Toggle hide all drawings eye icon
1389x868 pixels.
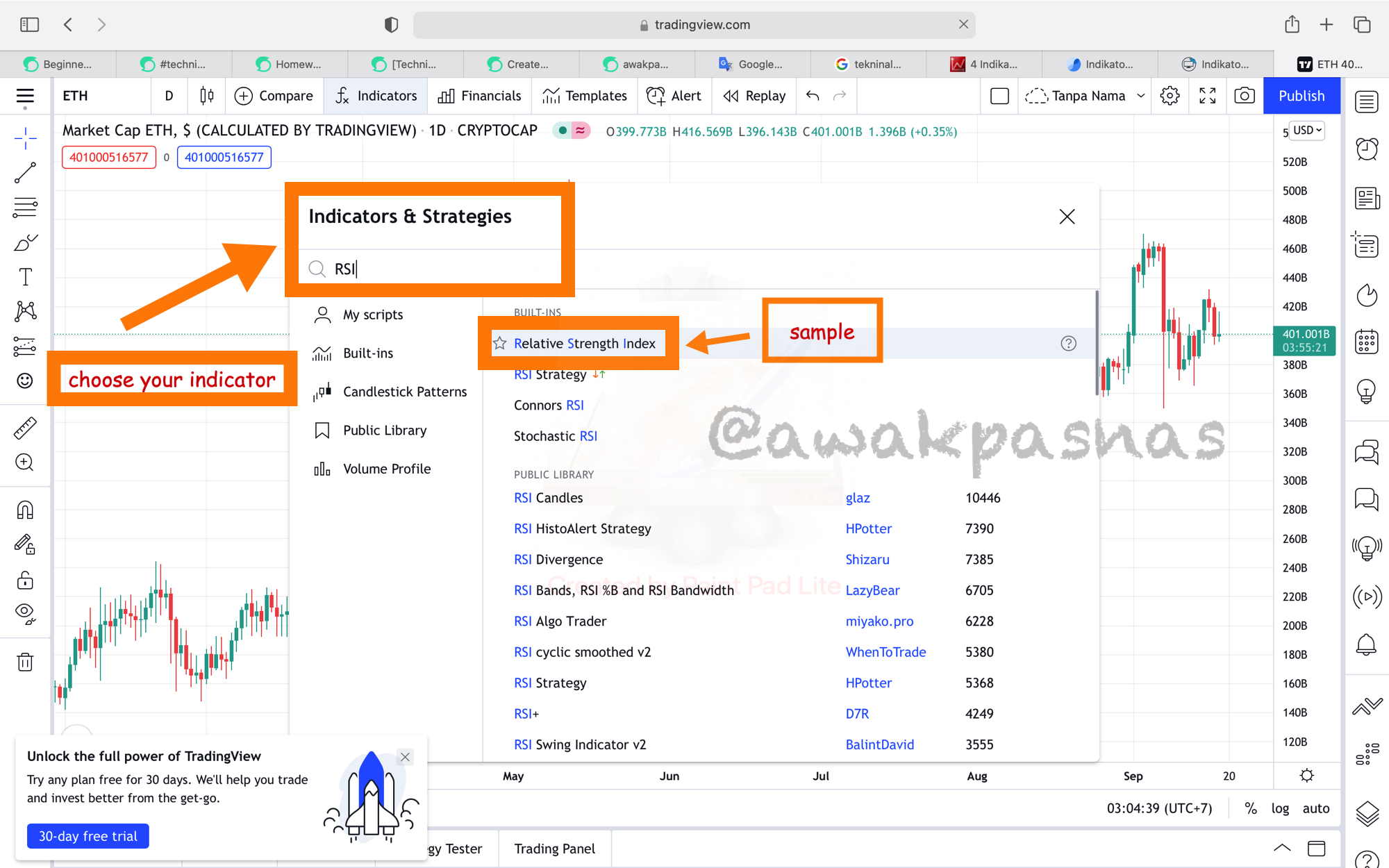click(x=25, y=613)
